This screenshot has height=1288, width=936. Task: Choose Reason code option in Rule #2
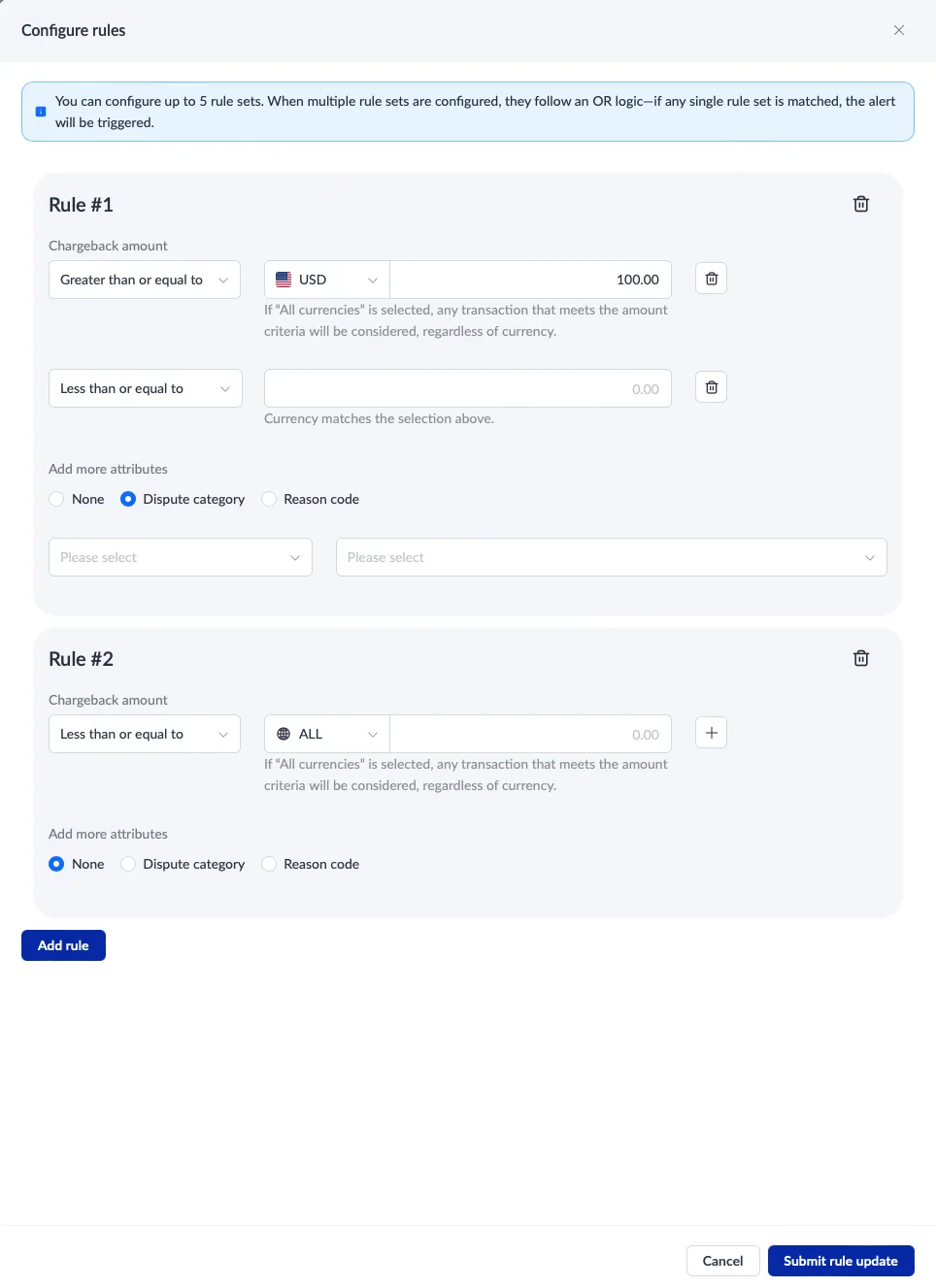pos(270,864)
